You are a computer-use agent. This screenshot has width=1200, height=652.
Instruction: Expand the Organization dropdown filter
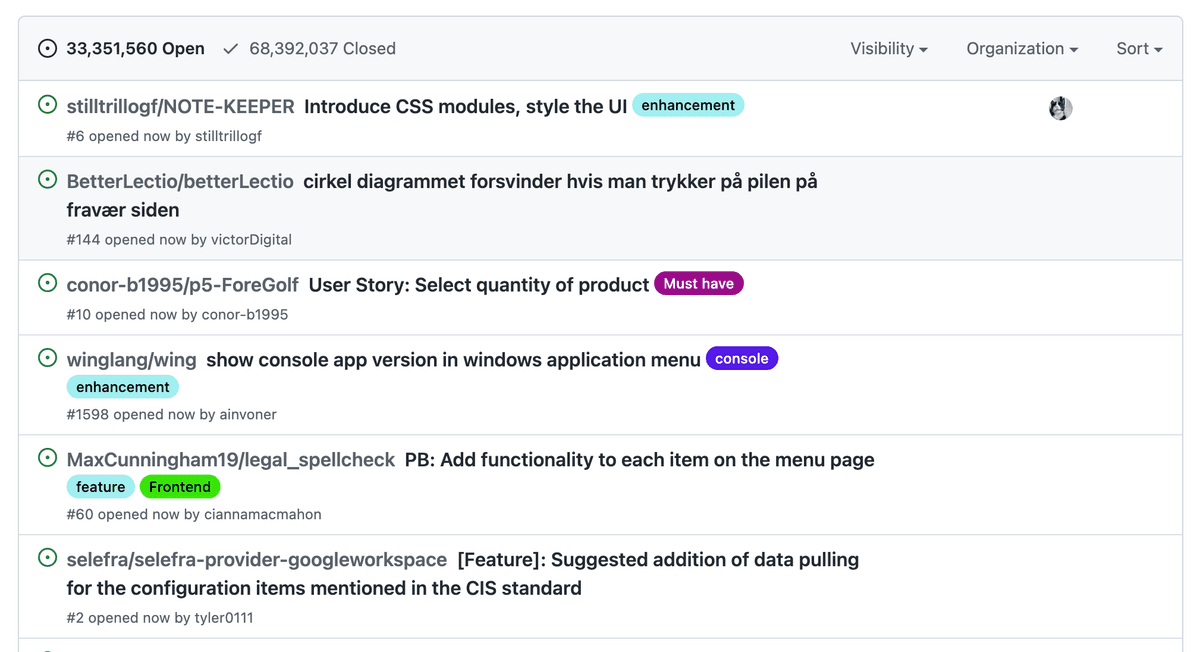click(x=1022, y=48)
